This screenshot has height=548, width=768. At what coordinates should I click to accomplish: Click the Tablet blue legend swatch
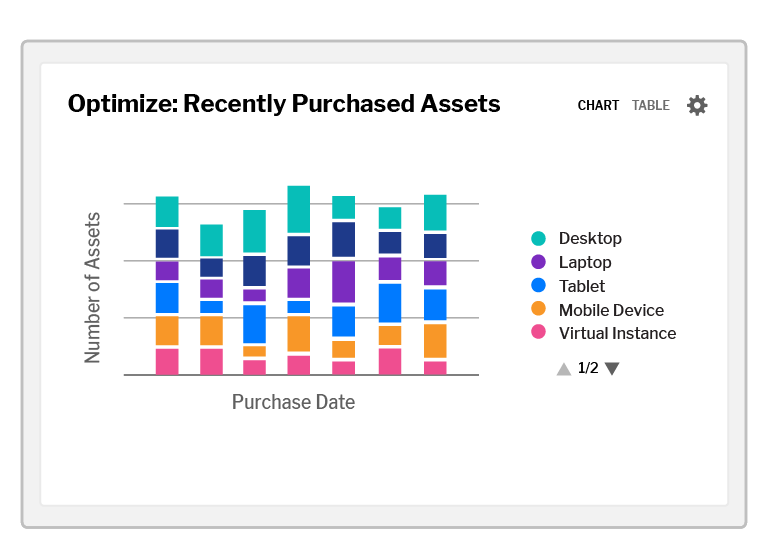click(538, 286)
